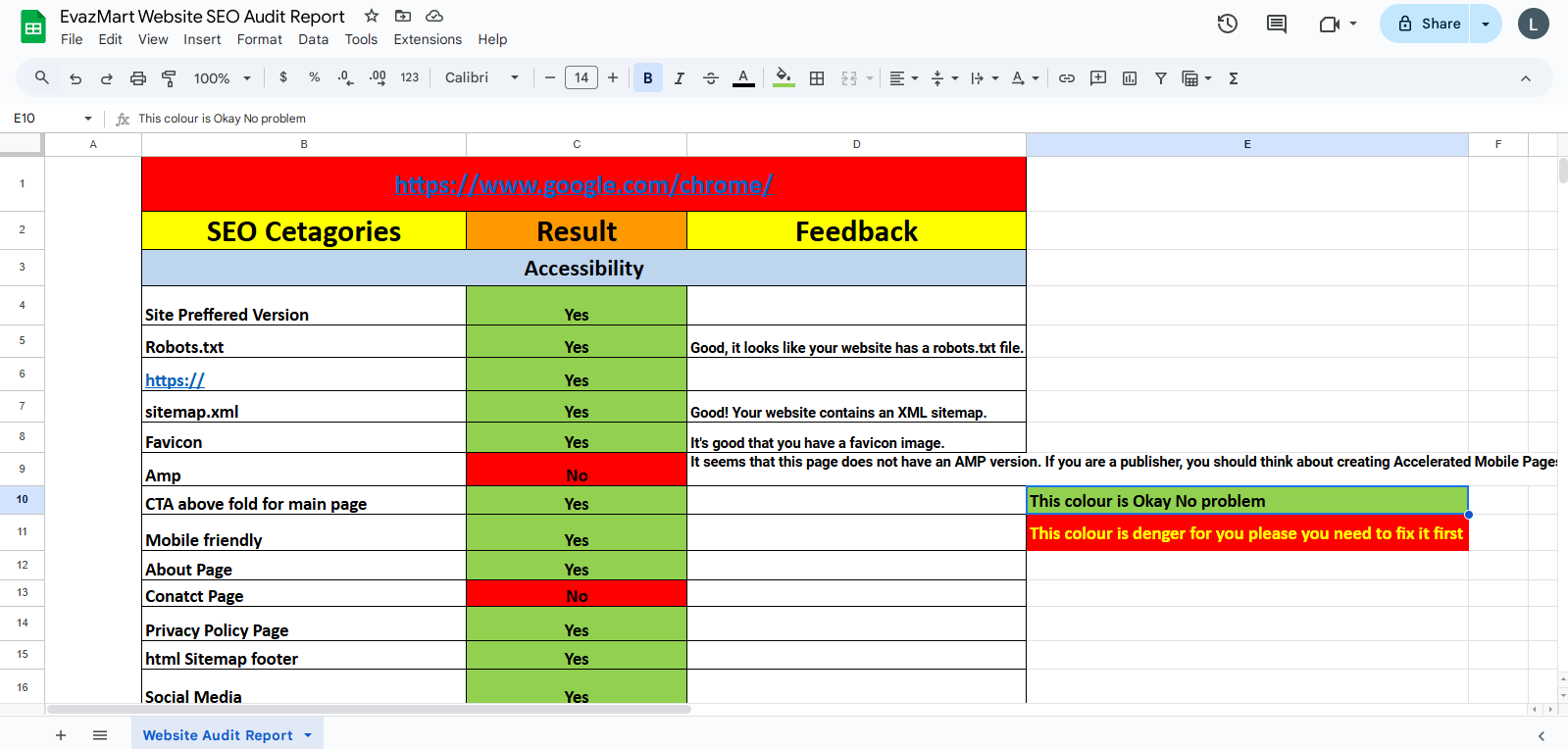Screen dimensions: 1568x749
Task: Insert a link
Action: [x=1067, y=78]
